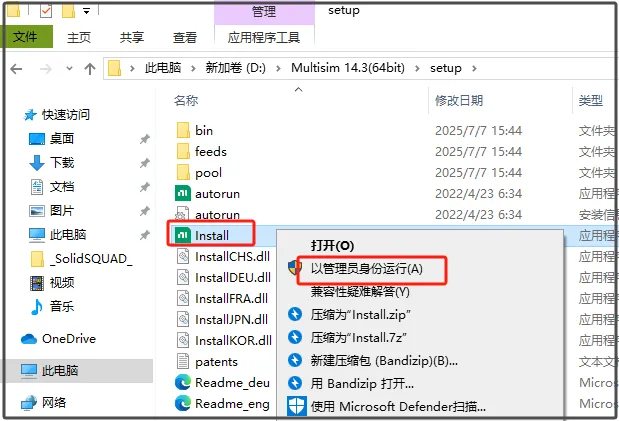Screen dimensions: 619x421
Task: Select the green NI autorun application icon
Action: pyautogui.click(x=182, y=194)
